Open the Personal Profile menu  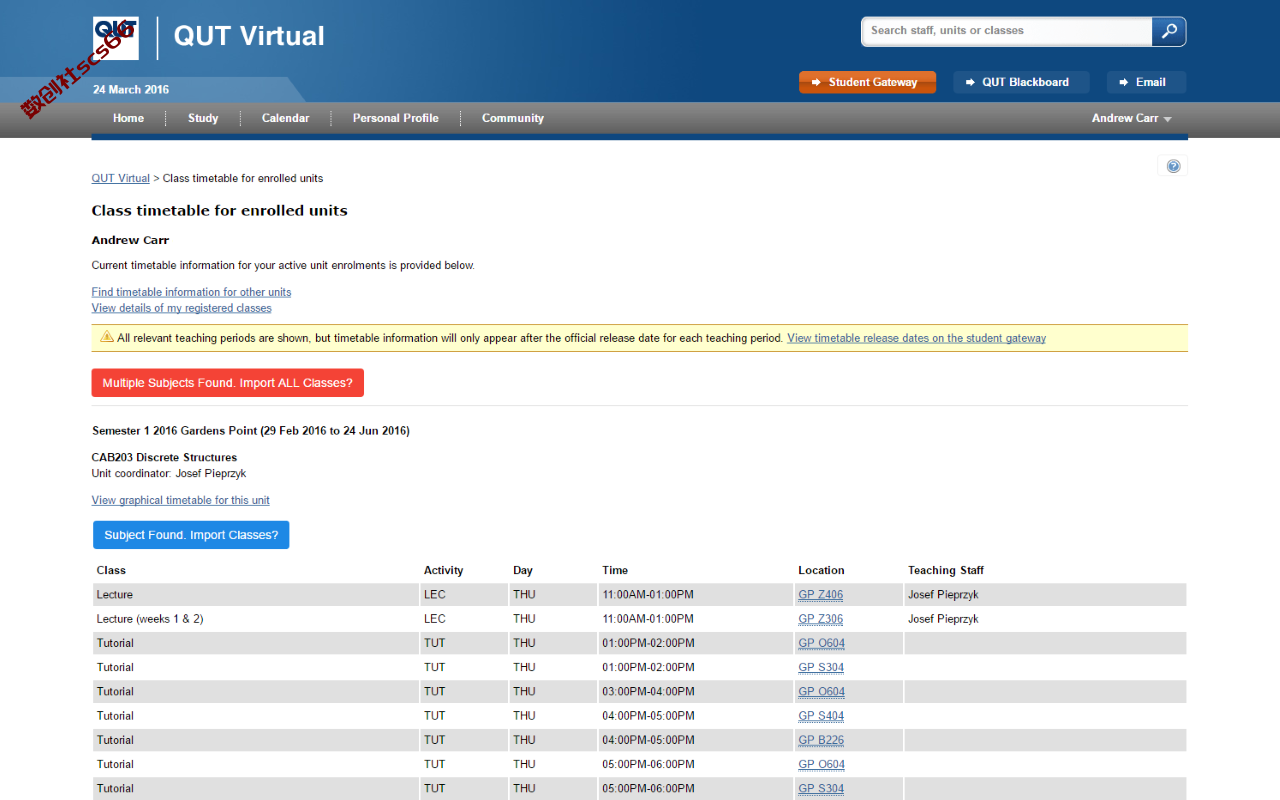pos(396,118)
